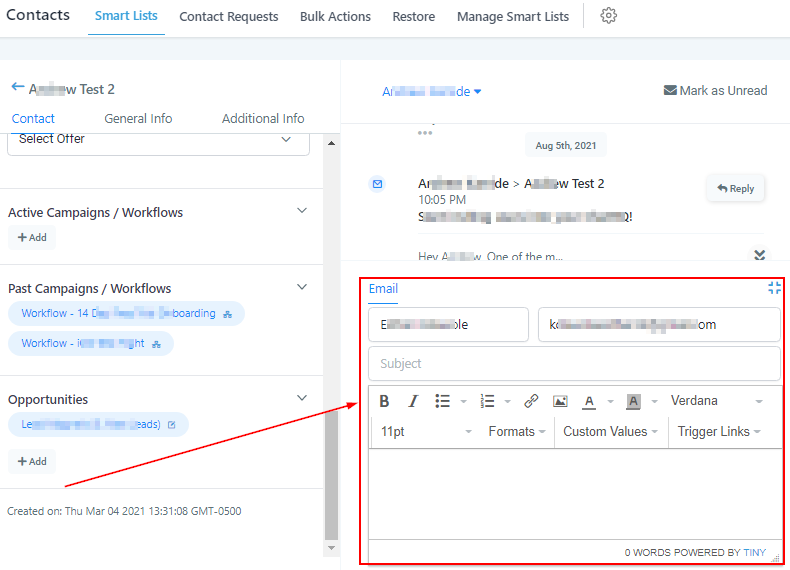Image resolution: width=790 pixels, height=570 pixels.
Task: Open the Verdana font dropdown
Action: tap(716, 401)
